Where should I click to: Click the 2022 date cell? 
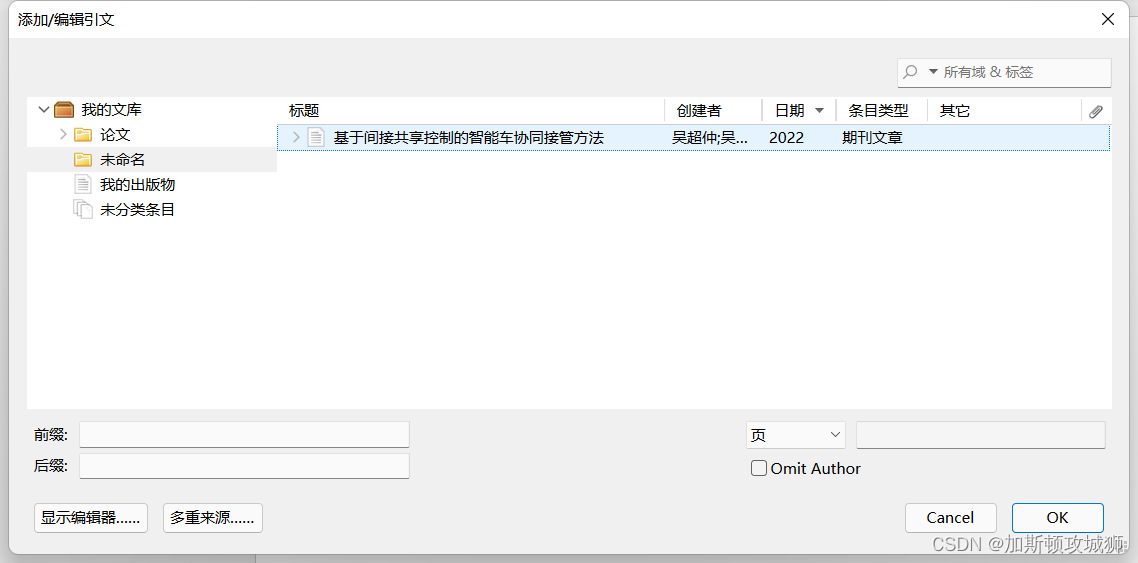(x=787, y=137)
